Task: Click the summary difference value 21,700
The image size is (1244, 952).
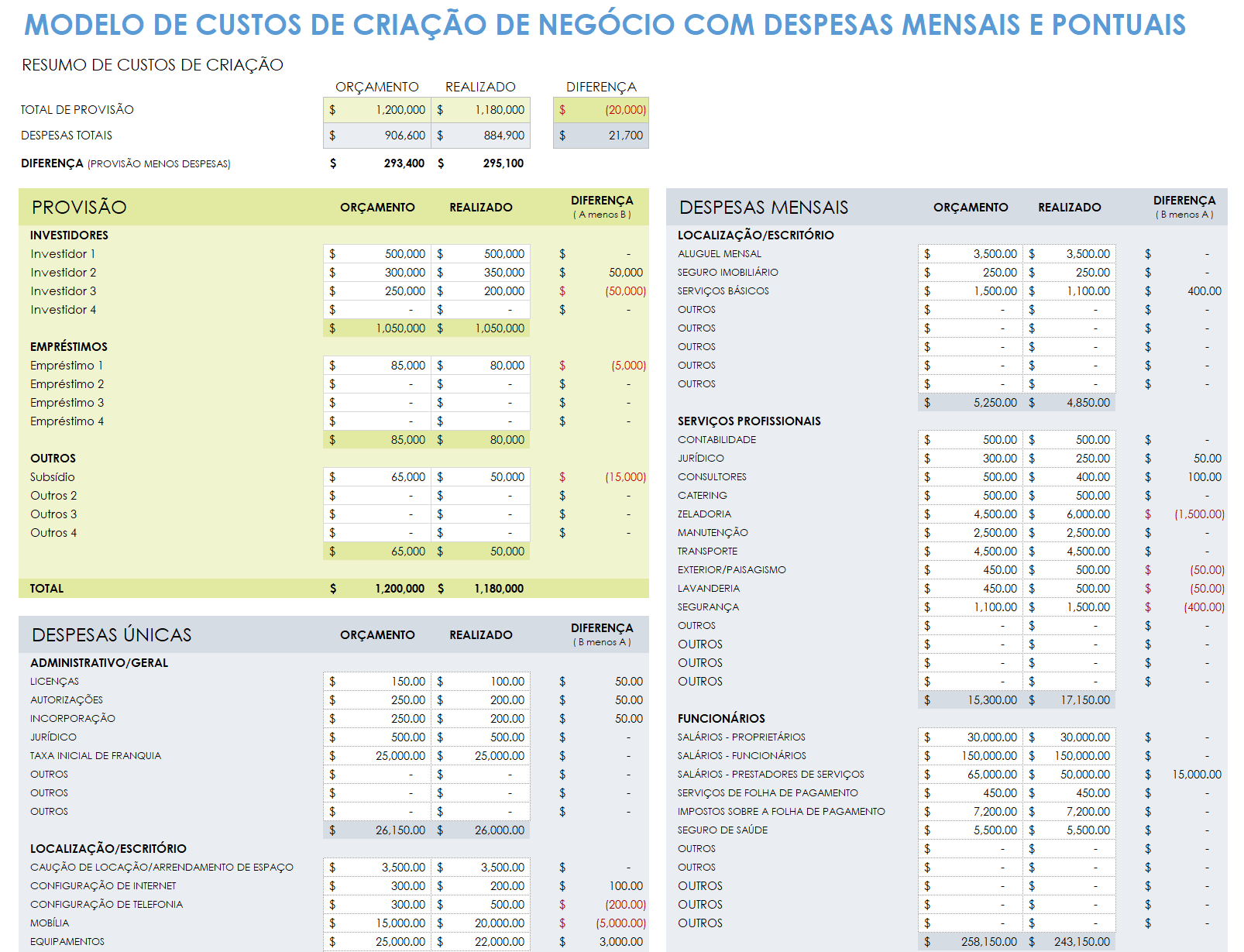Action: pos(601,136)
